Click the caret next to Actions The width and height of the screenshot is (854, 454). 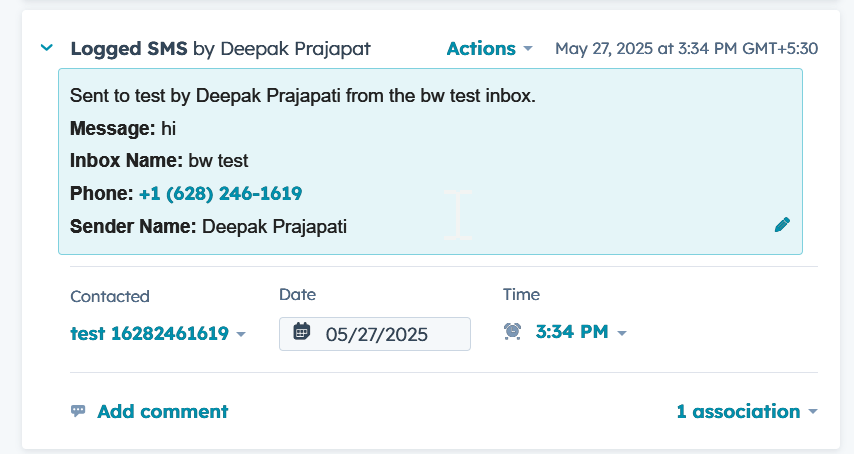tap(527, 49)
